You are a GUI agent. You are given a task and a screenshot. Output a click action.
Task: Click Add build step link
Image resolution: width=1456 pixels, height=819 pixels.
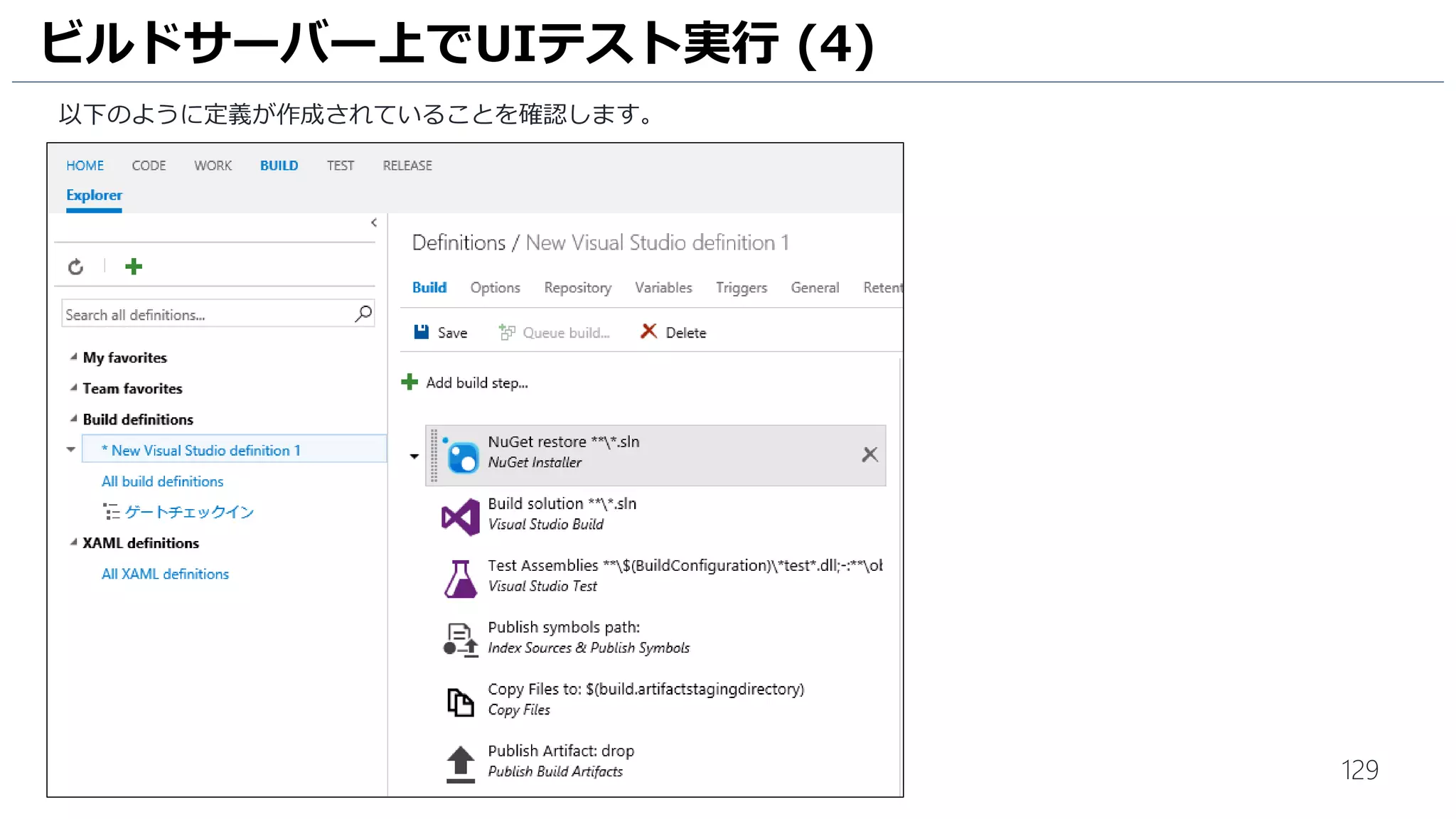[x=476, y=382]
